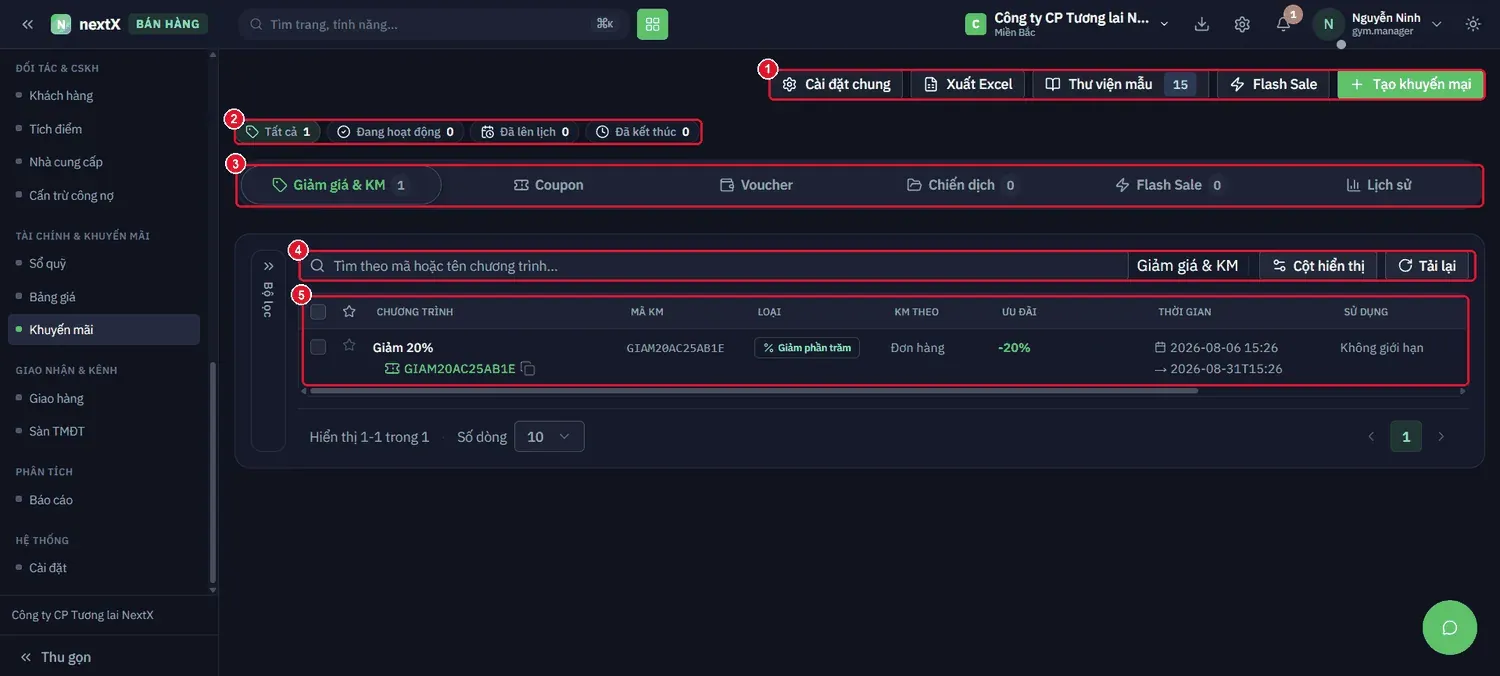Open the Chiến dịch tab
Viewport: 1500px width, 676px height.
[962, 185]
